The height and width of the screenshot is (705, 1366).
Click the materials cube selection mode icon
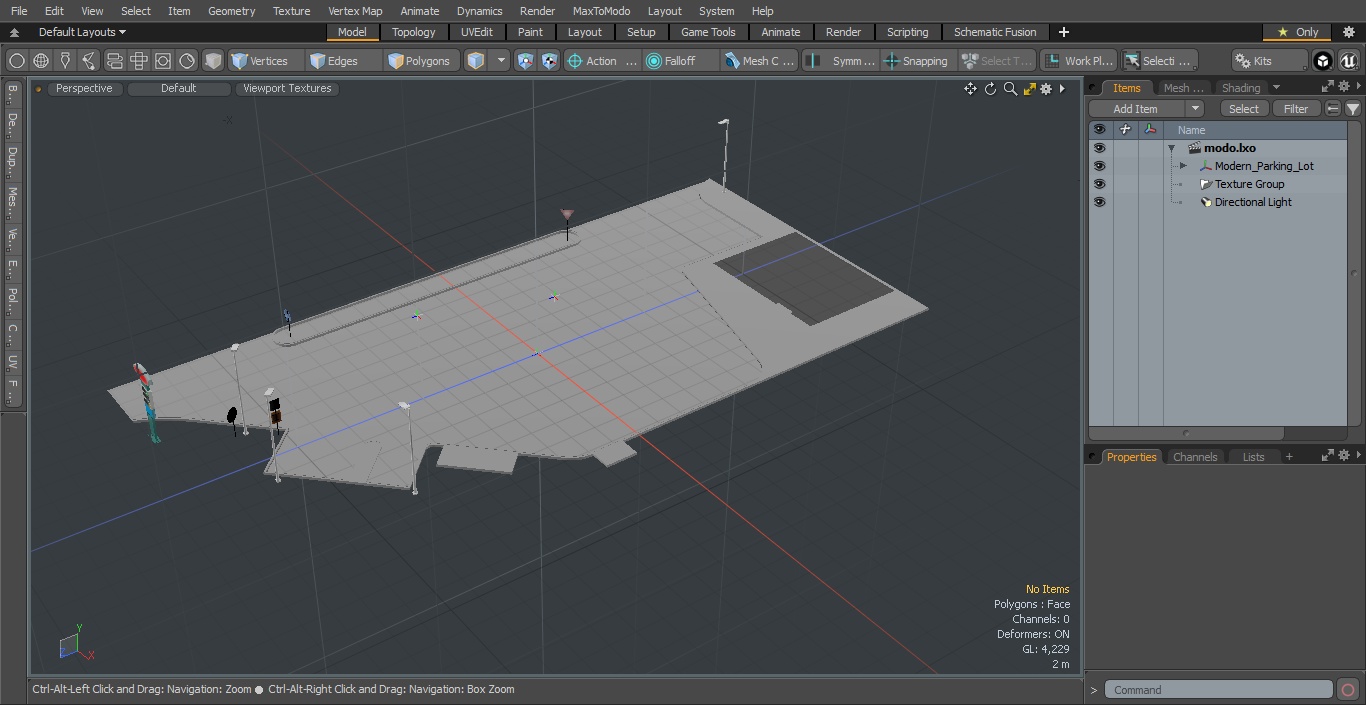click(x=476, y=61)
